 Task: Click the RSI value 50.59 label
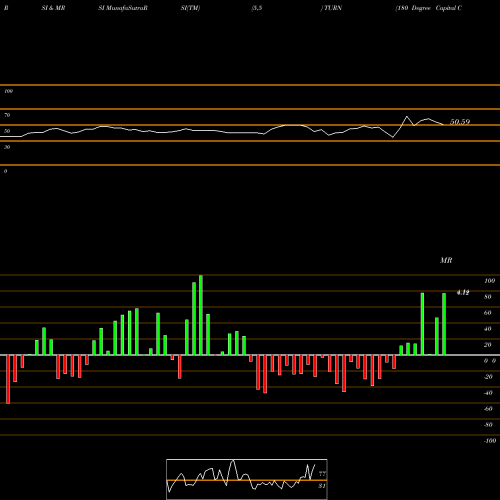460,122
